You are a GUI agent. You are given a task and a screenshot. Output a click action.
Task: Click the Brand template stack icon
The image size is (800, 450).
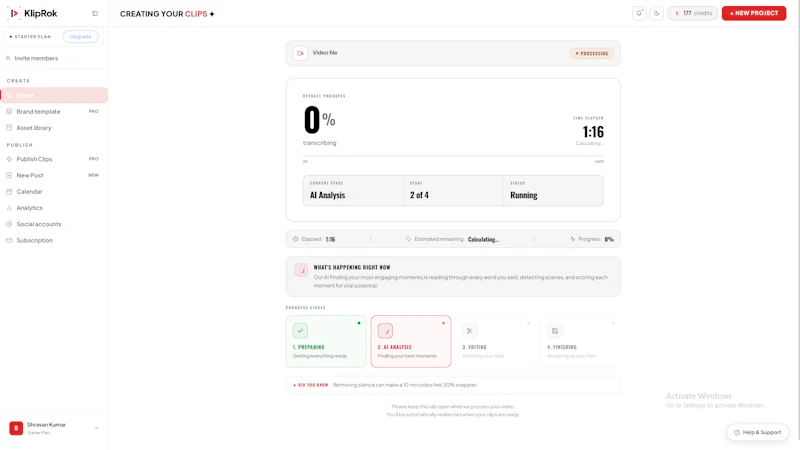click(x=9, y=111)
